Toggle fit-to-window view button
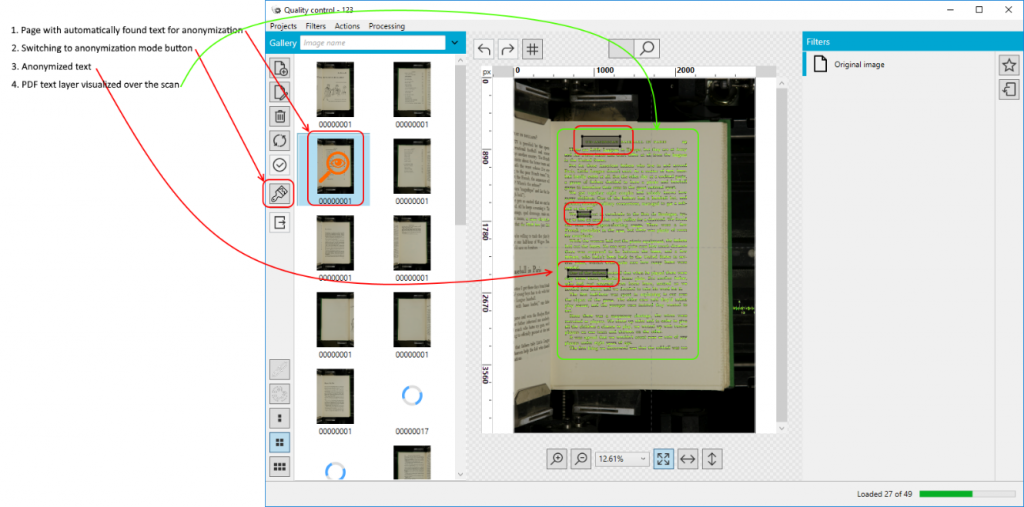This screenshot has width=1024, height=507. point(664,459)
